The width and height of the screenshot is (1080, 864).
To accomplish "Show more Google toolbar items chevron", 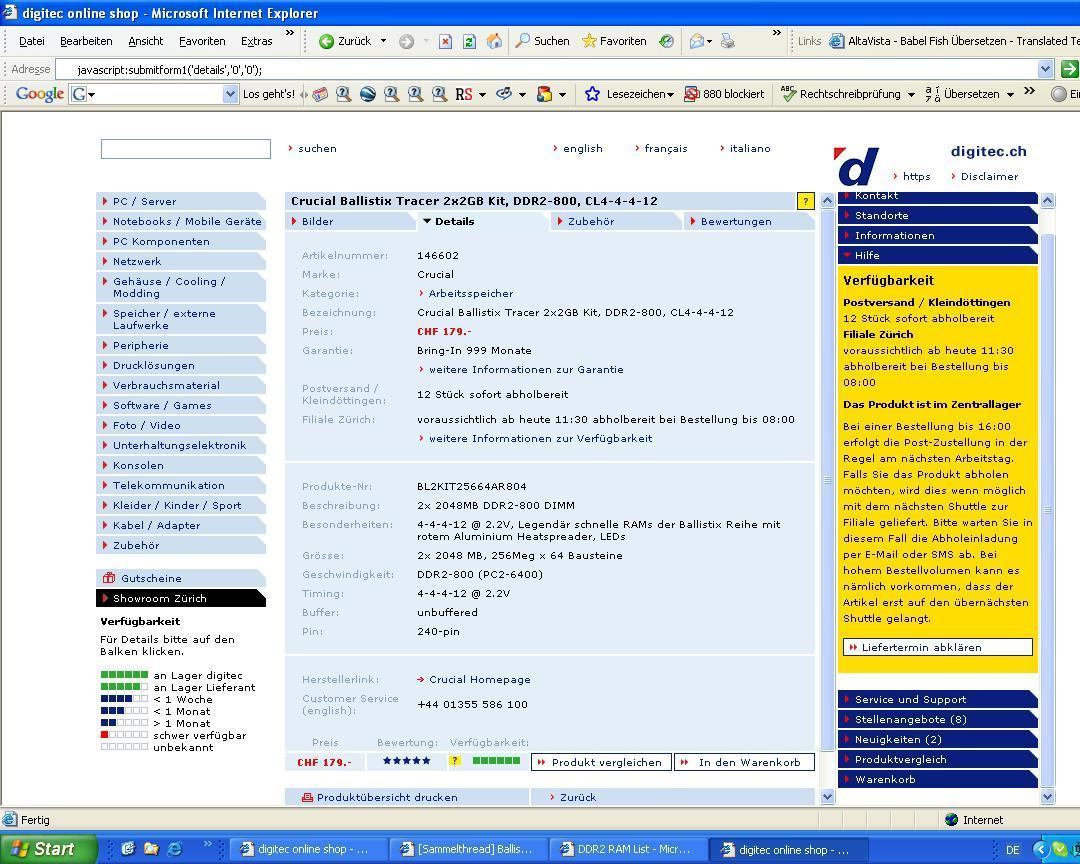I will click(1030, 91).
